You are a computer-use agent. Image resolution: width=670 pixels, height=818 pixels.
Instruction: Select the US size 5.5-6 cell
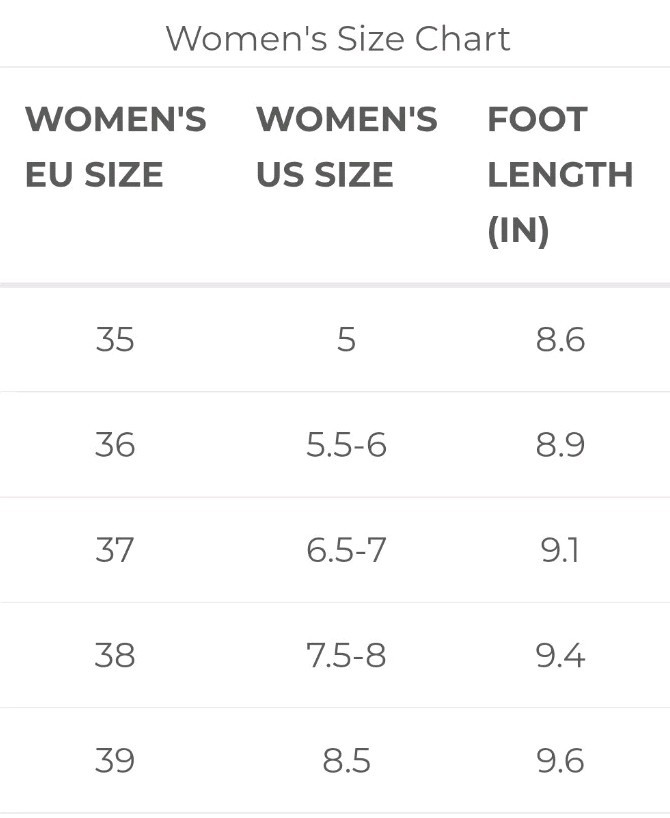[346, 445]
